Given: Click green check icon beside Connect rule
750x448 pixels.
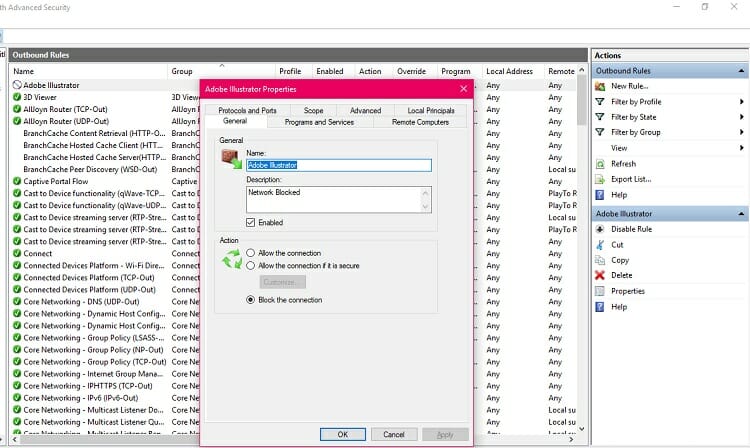Looking at the screenshot, I should pyautogui.click(x=17, y=253).
